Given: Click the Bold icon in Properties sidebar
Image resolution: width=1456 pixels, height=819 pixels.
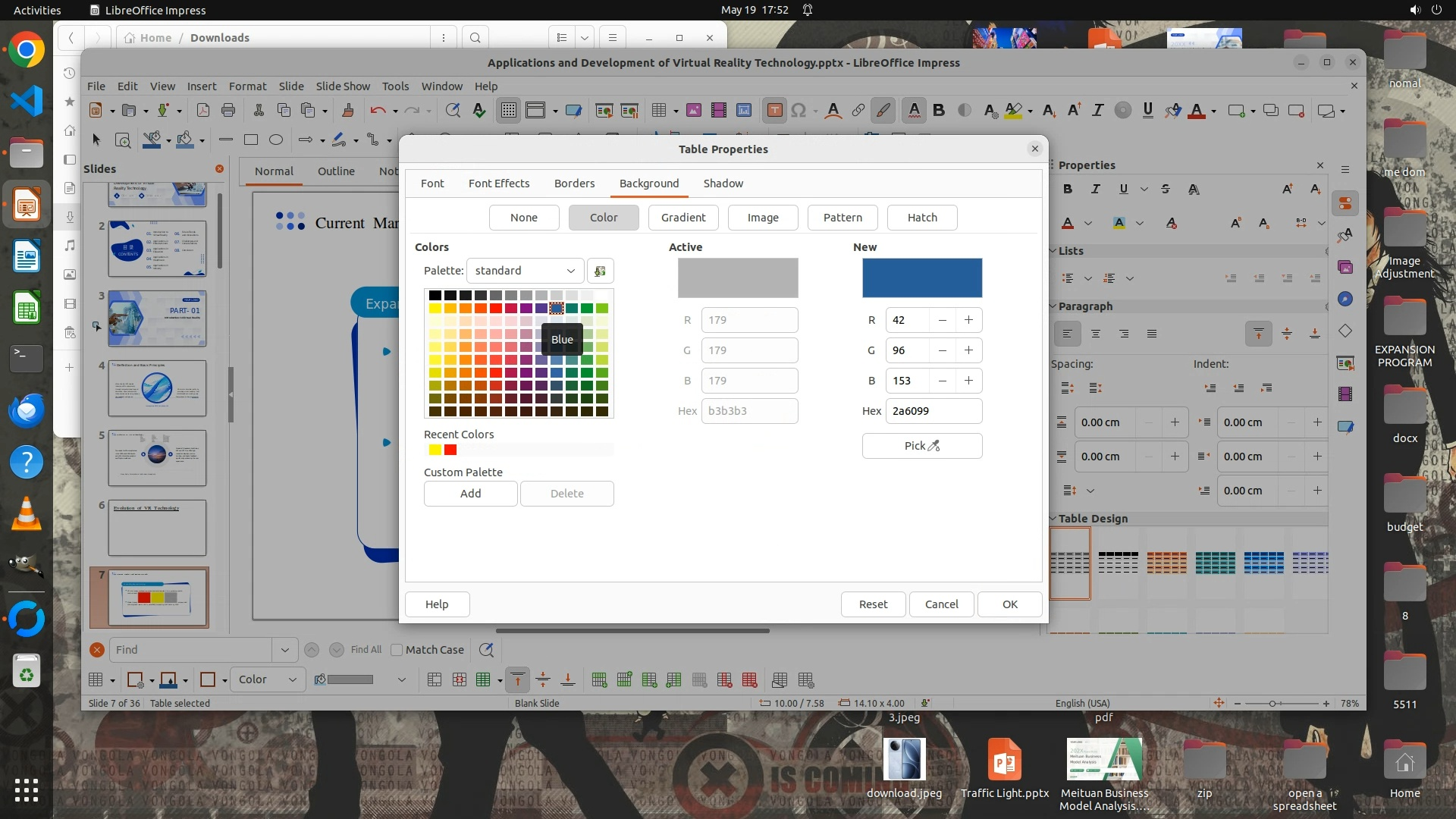Looking at the screenshot, I should 1068,189.
